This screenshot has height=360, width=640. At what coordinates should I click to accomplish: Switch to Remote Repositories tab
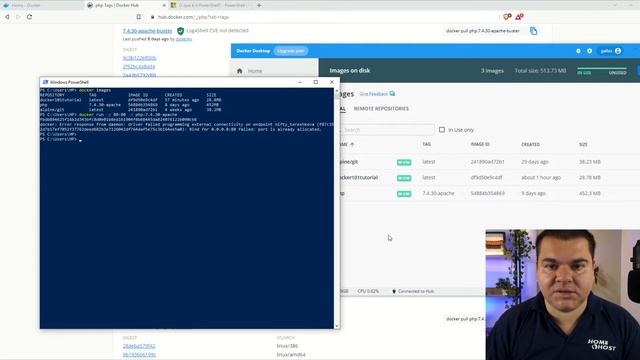(381, 109)
